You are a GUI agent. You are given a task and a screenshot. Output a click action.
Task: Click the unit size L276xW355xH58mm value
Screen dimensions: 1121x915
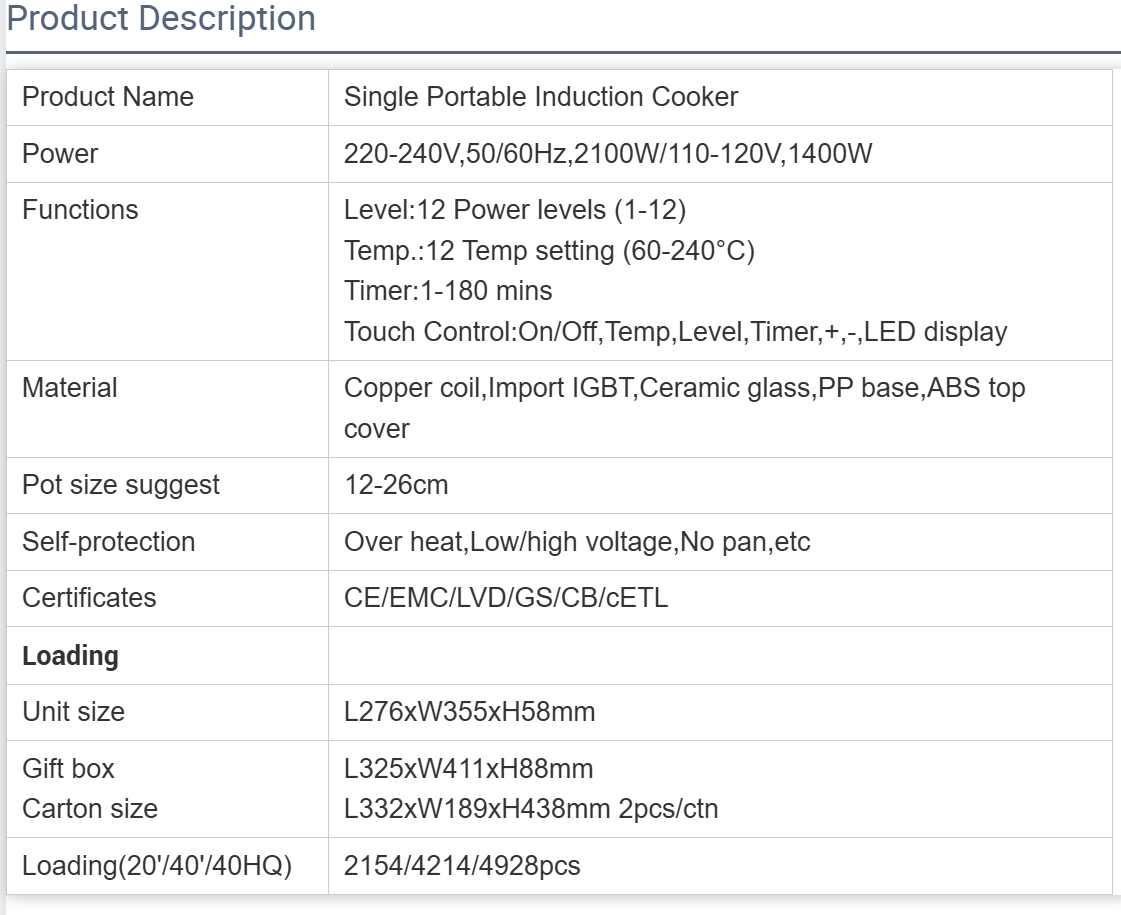(x=469, y=712)
